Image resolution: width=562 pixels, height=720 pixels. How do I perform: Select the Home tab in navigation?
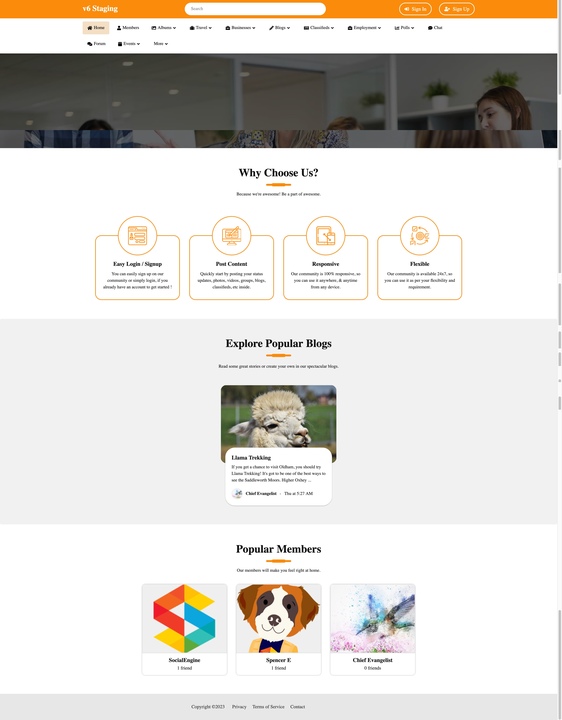click(96, 28)
